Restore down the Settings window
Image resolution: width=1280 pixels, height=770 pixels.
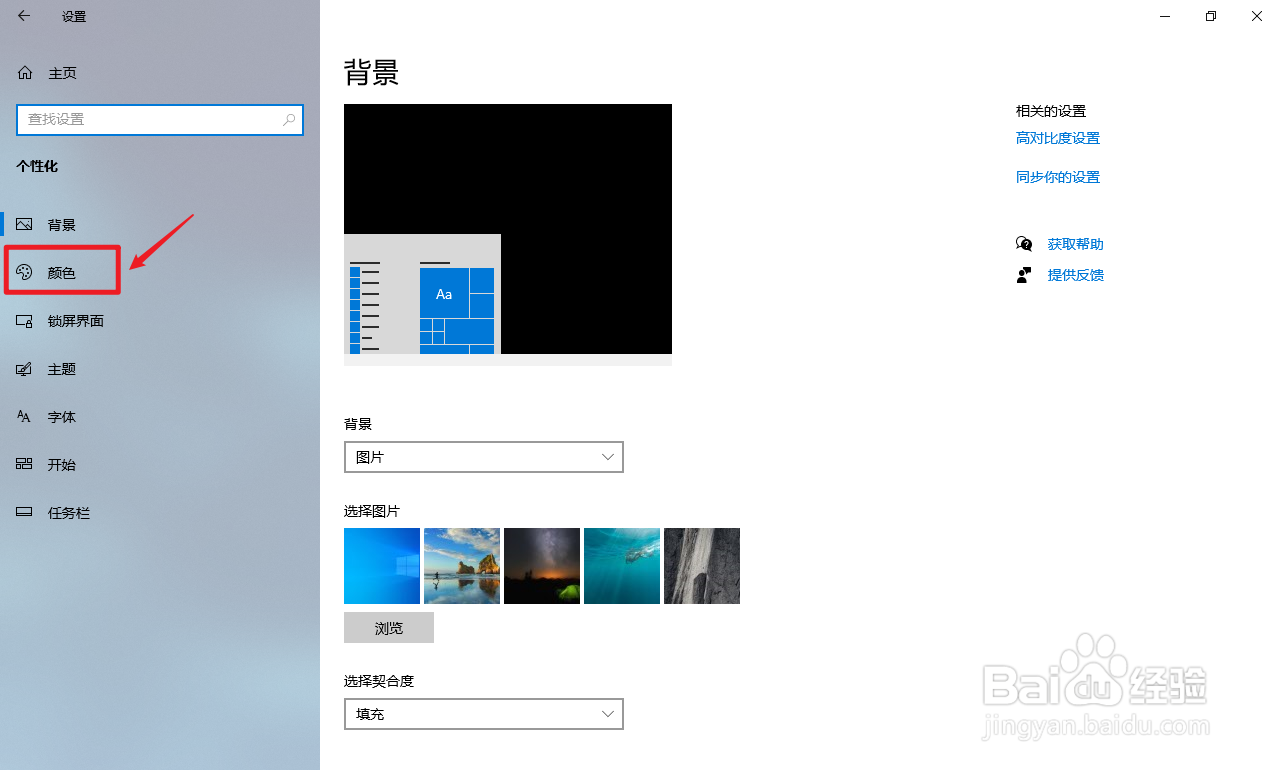pos(1211,16)
